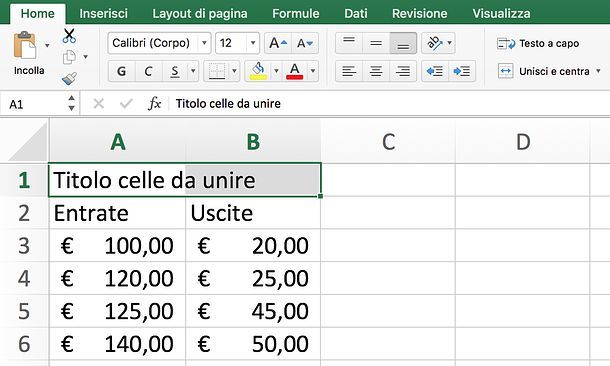Open the font color dropdown arrow

point(313,71)
